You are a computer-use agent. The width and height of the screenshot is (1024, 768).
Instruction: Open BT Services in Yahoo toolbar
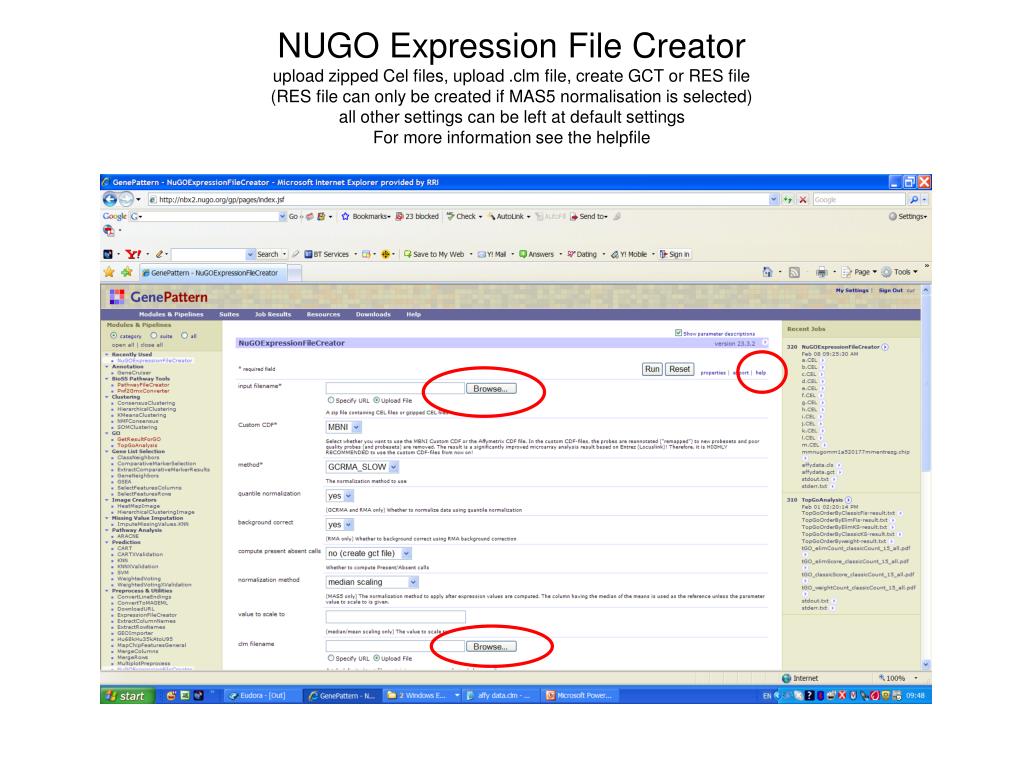pos(327,254)
